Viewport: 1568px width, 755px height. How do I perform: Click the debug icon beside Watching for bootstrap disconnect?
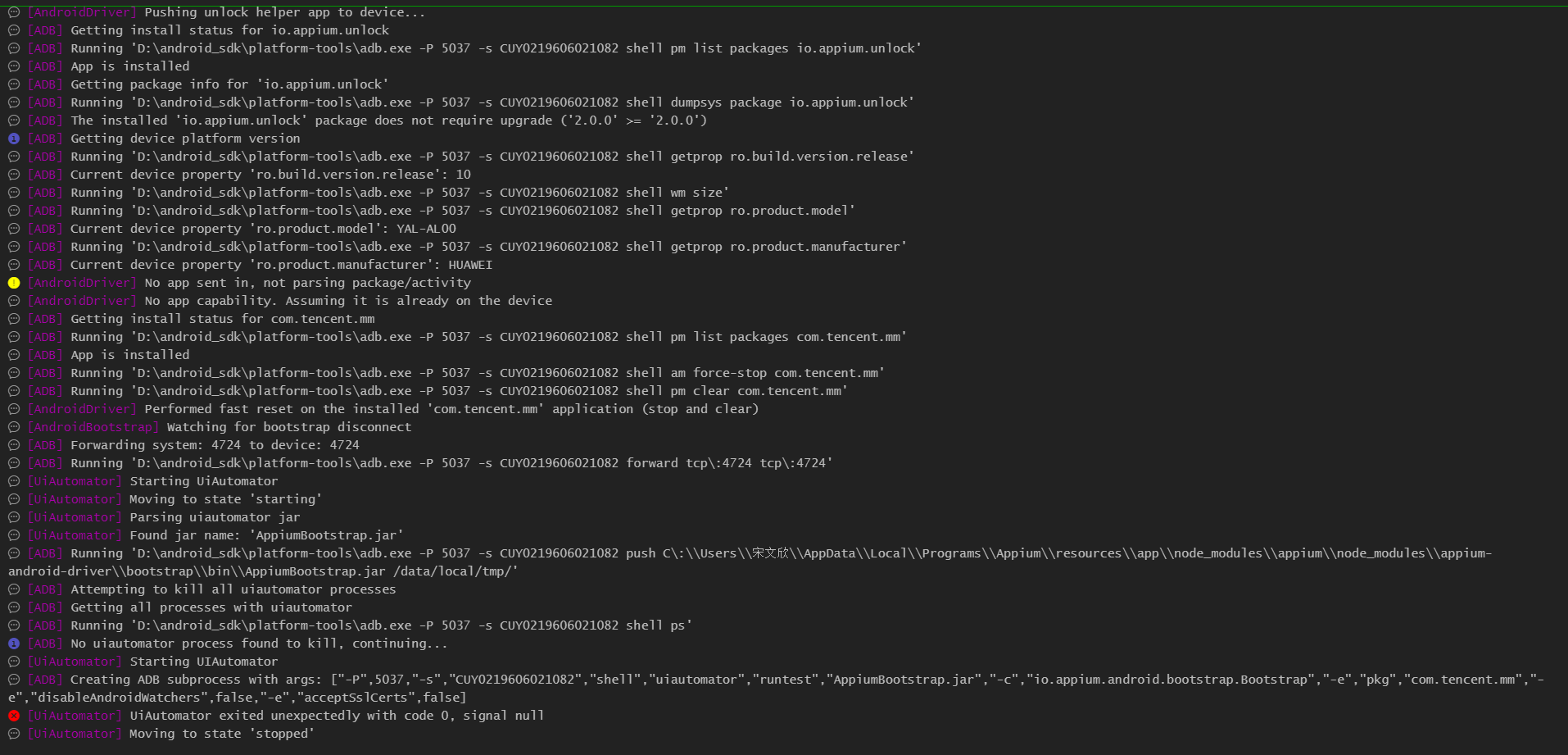coord(14,427)
